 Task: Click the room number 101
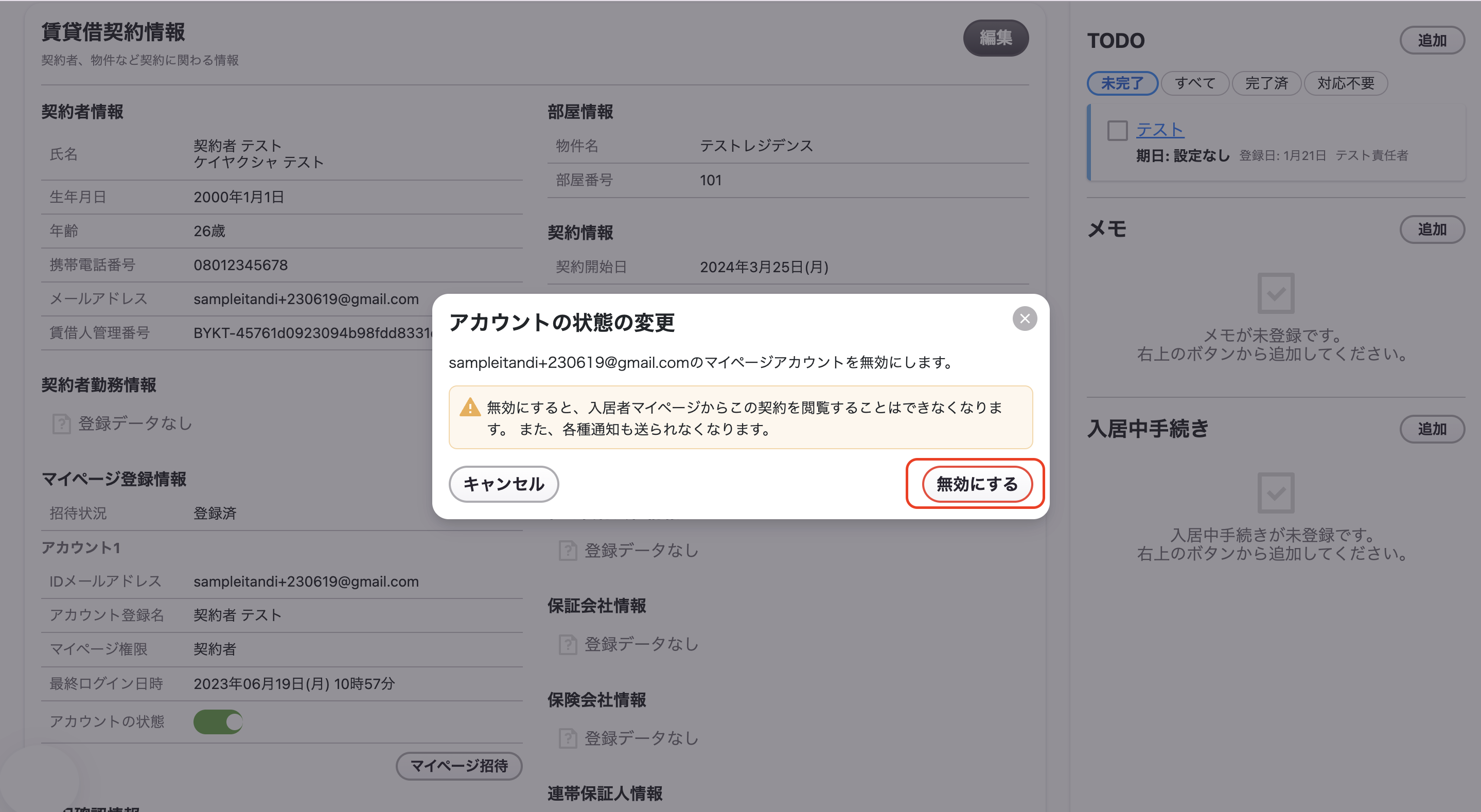click(710, 181)
